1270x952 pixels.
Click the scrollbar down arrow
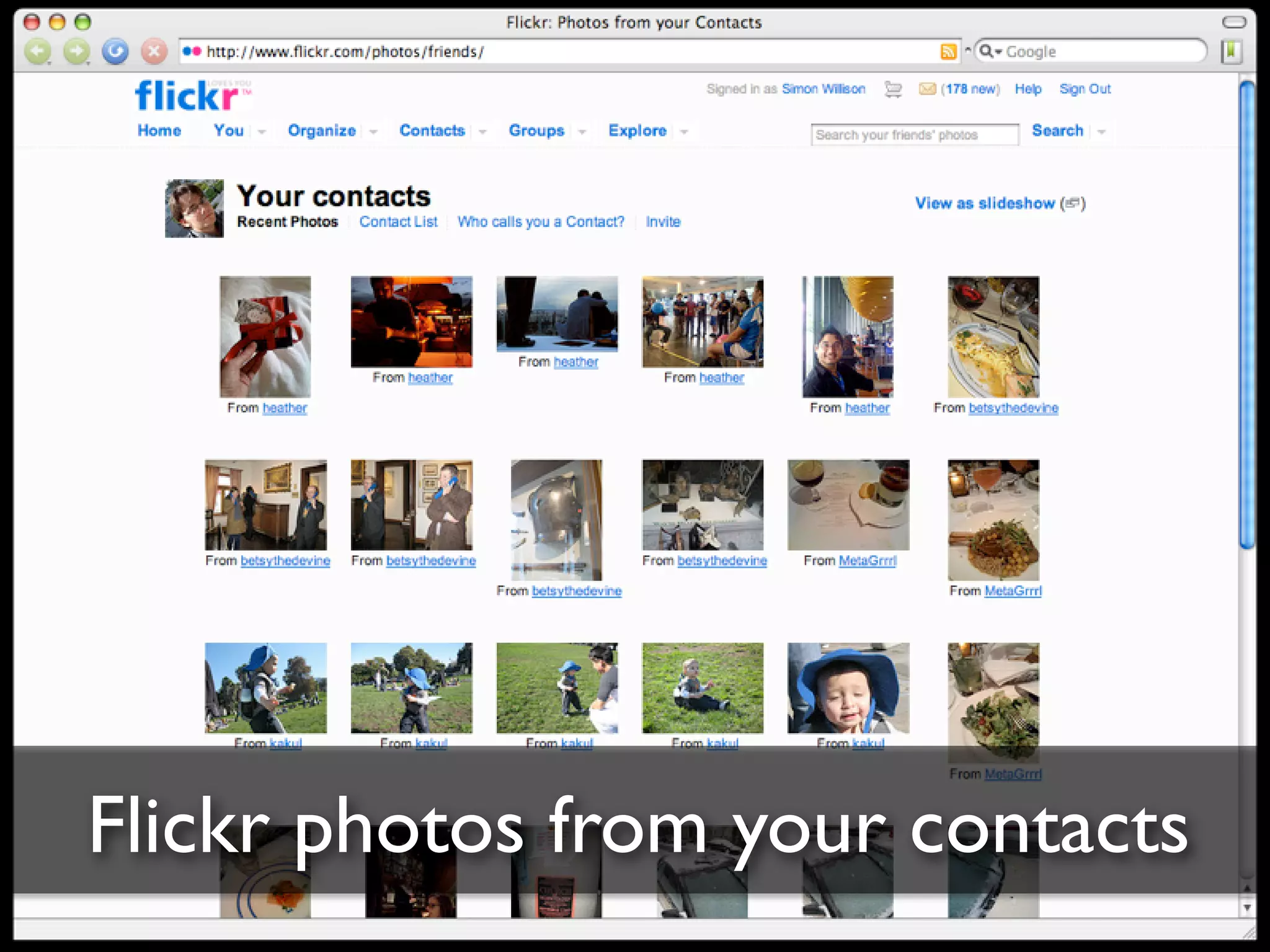1246,908
